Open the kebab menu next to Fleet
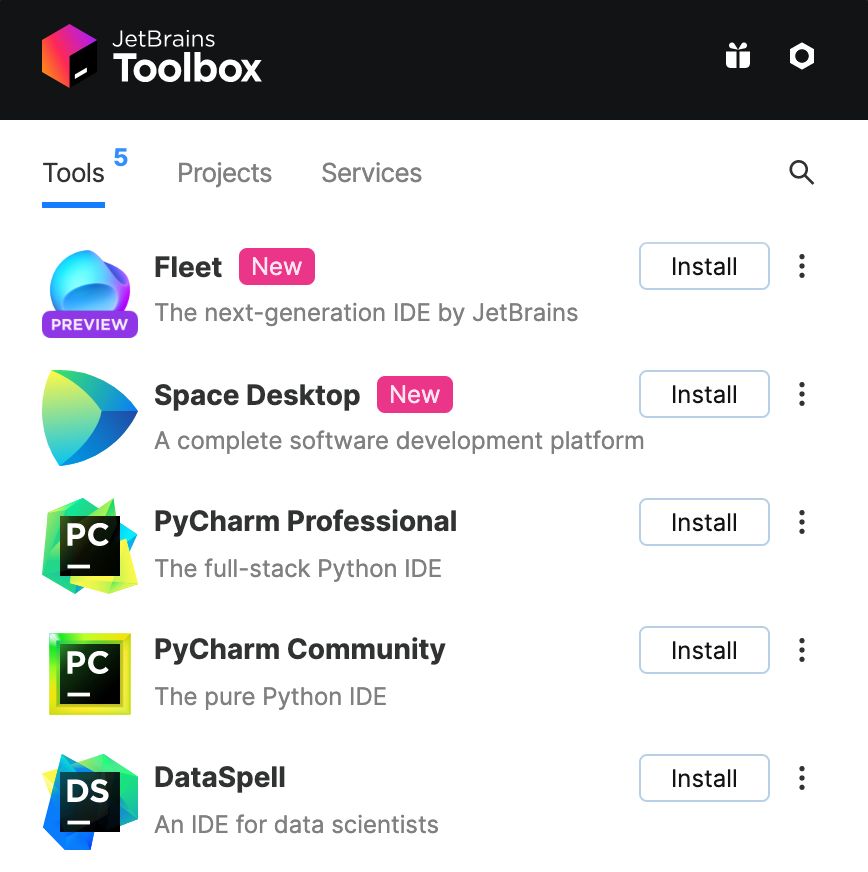This screenshot has width=868, height=872. 802,266
